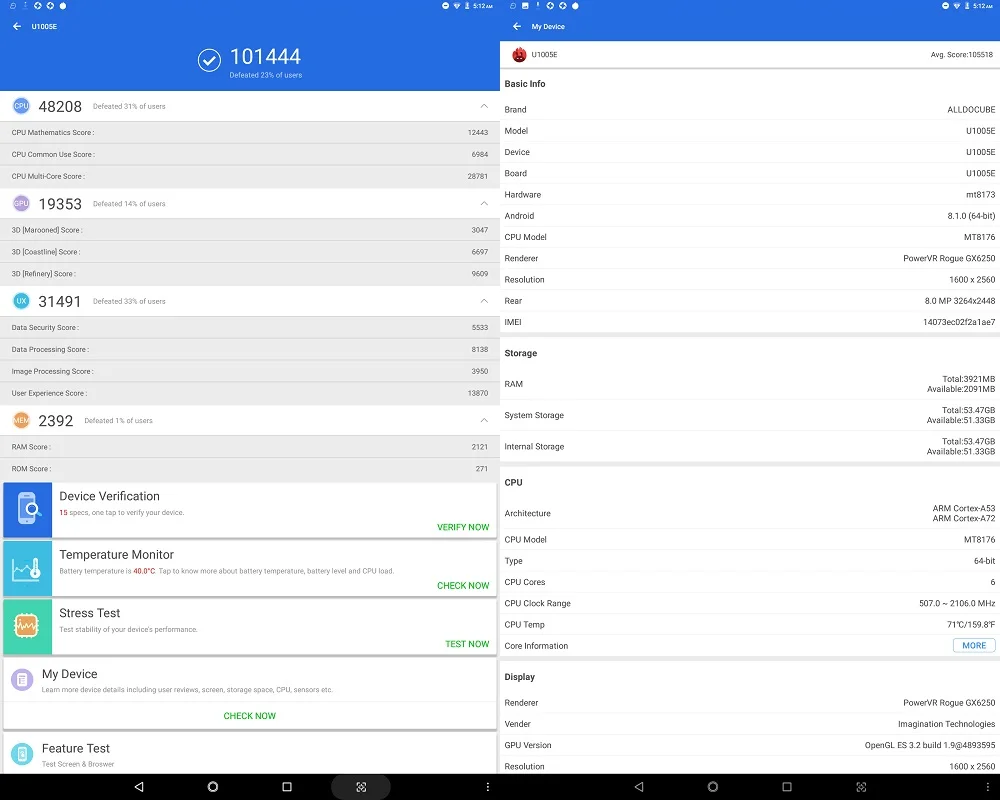The height and width of the screenshot is (800, 1000).
Task: Tap the Hardware mt8173 row
Action: [x=750, y=195]
